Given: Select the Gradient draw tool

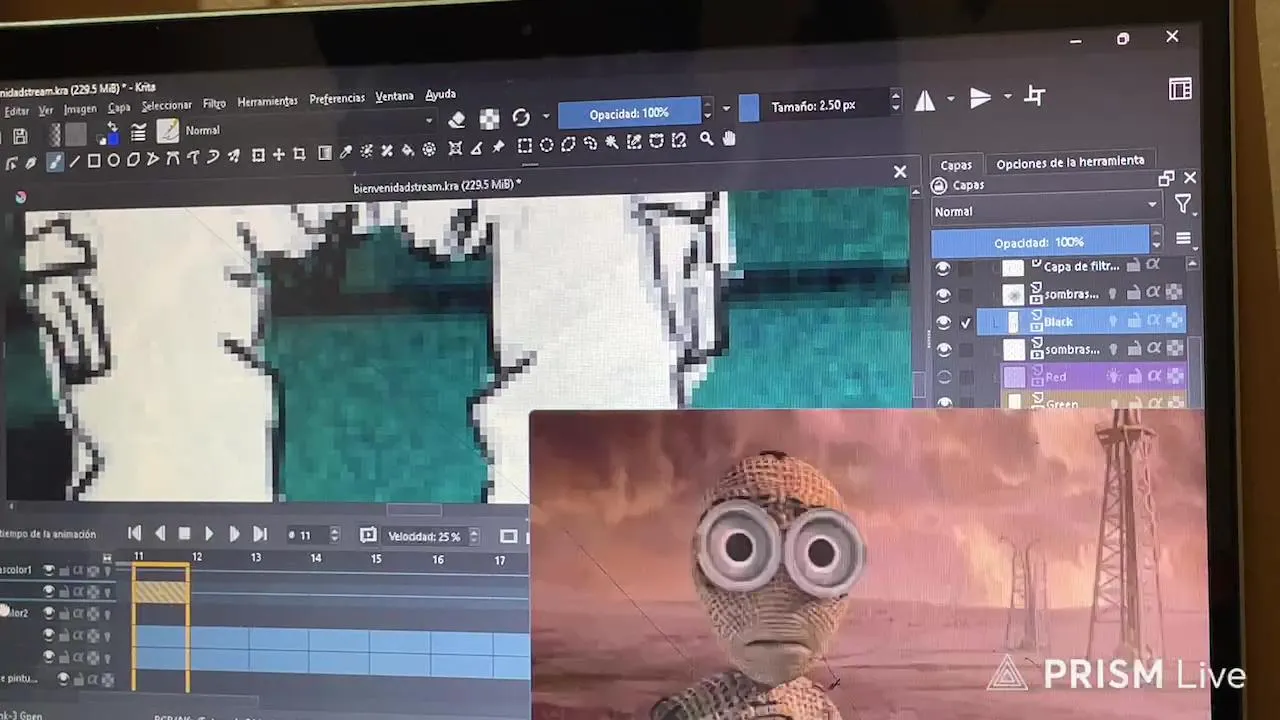Looking at the screenshot, I should (x=324, y=153).
